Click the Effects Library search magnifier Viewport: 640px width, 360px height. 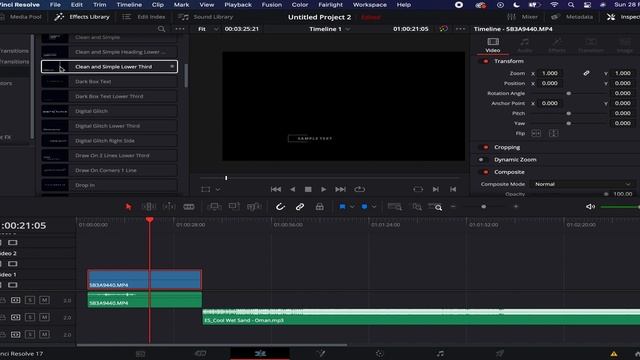pos(162,29)
